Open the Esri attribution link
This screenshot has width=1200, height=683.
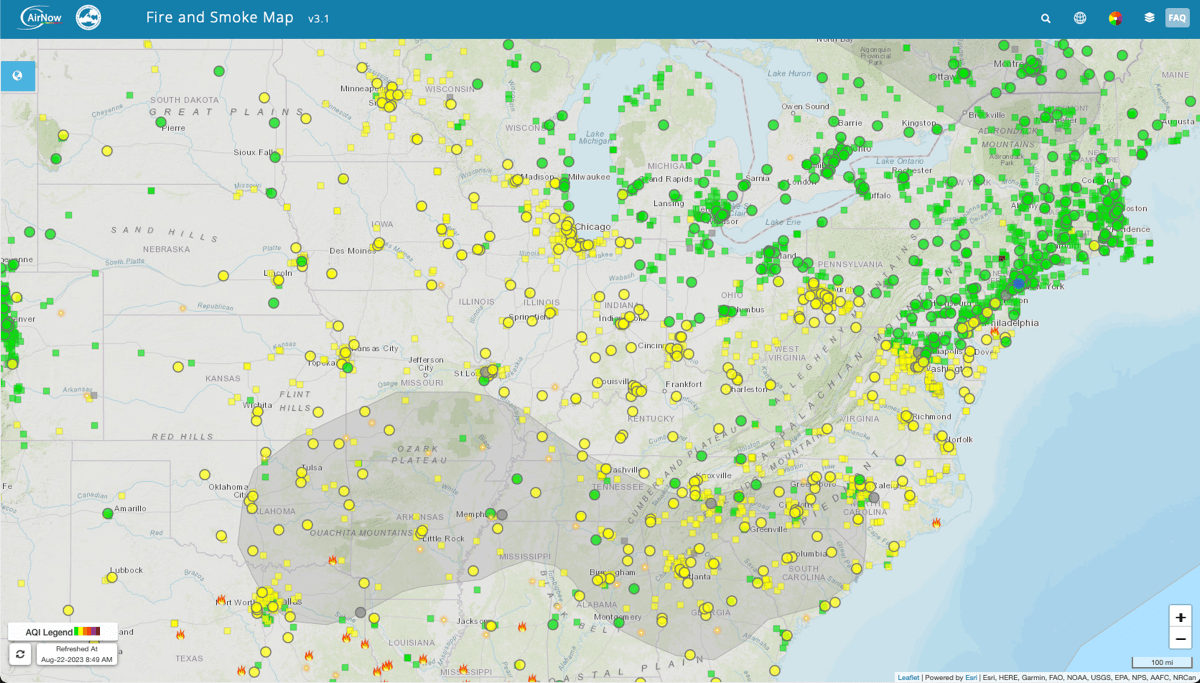(x=971, y=678)
